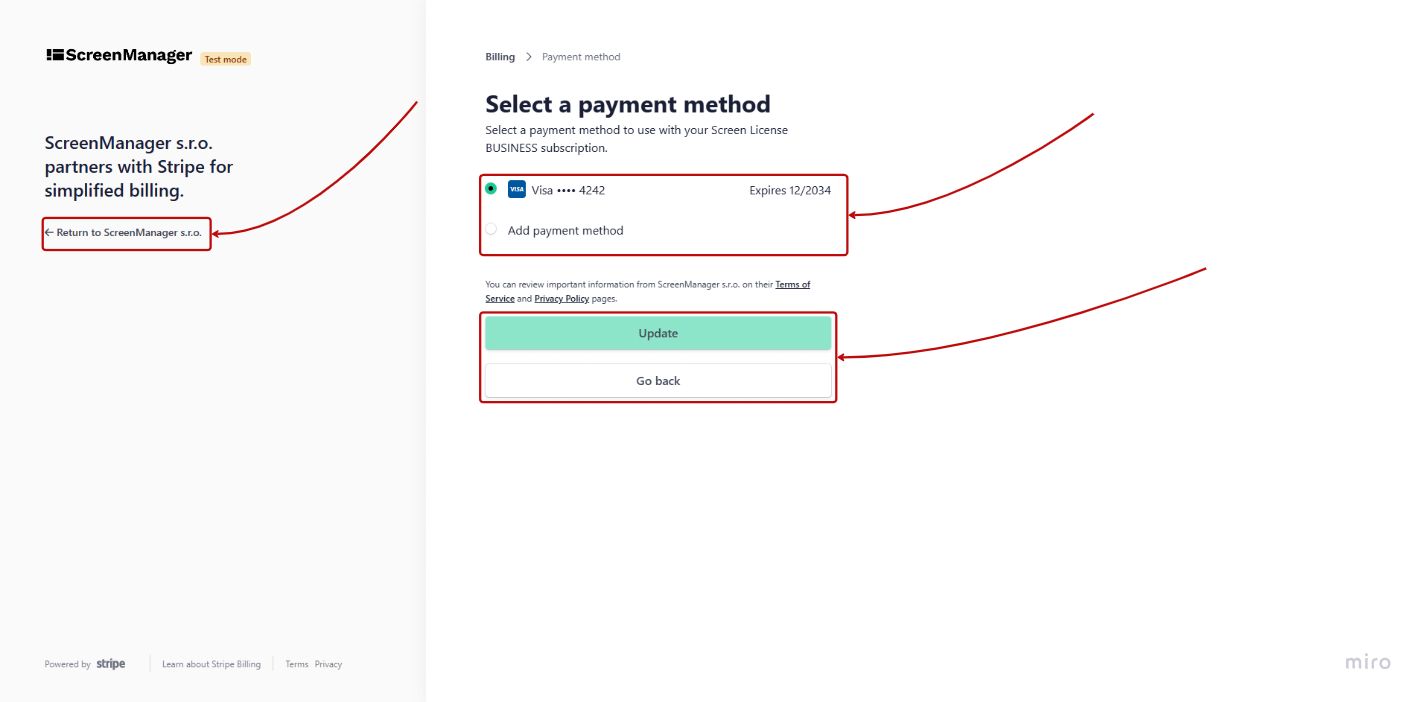Click the chevron in the Billing breadcrumb
Viewport: 1423px width, 702px height.
[x=528, y=57]
